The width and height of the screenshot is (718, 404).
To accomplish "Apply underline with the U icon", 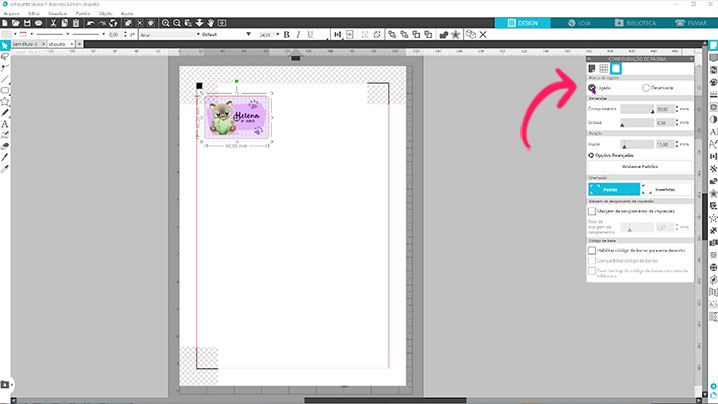I will 310,34.
